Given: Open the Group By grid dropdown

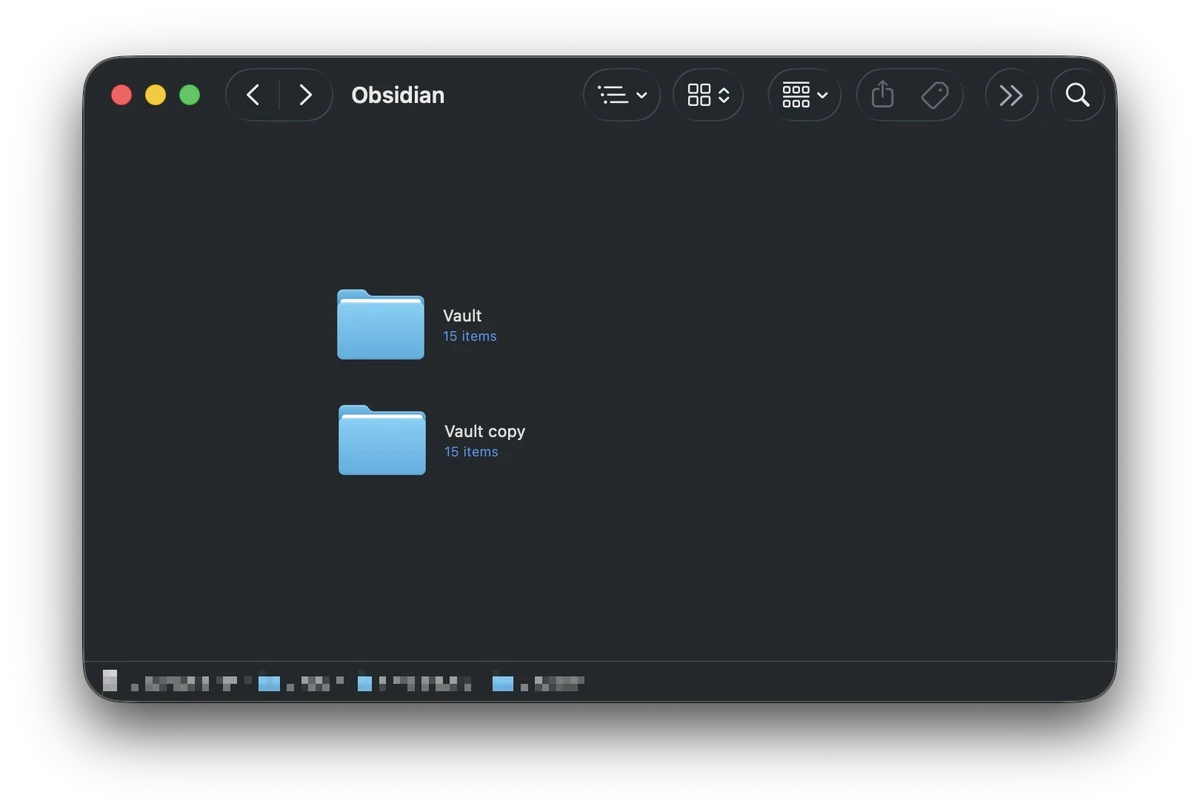Looking at the screenshot, I should (804, 95).
